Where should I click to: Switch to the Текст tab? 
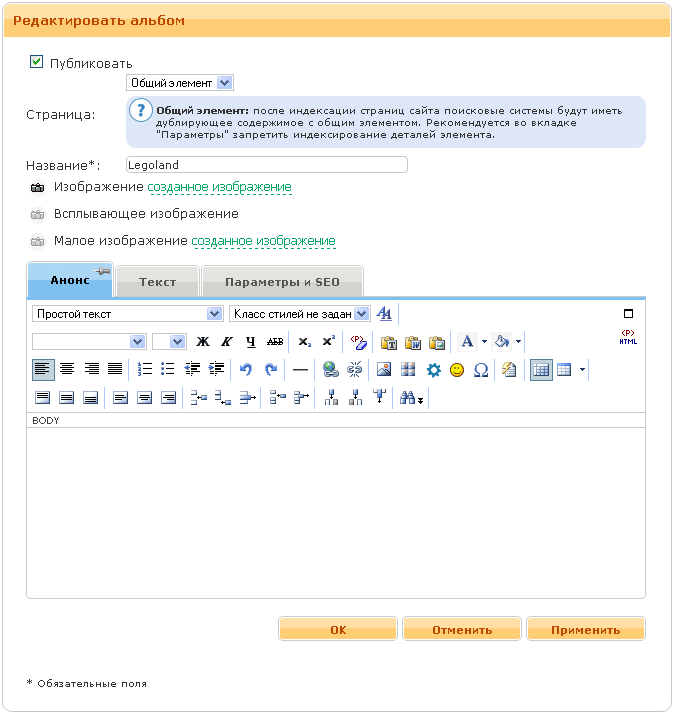[x=157, y=282]
